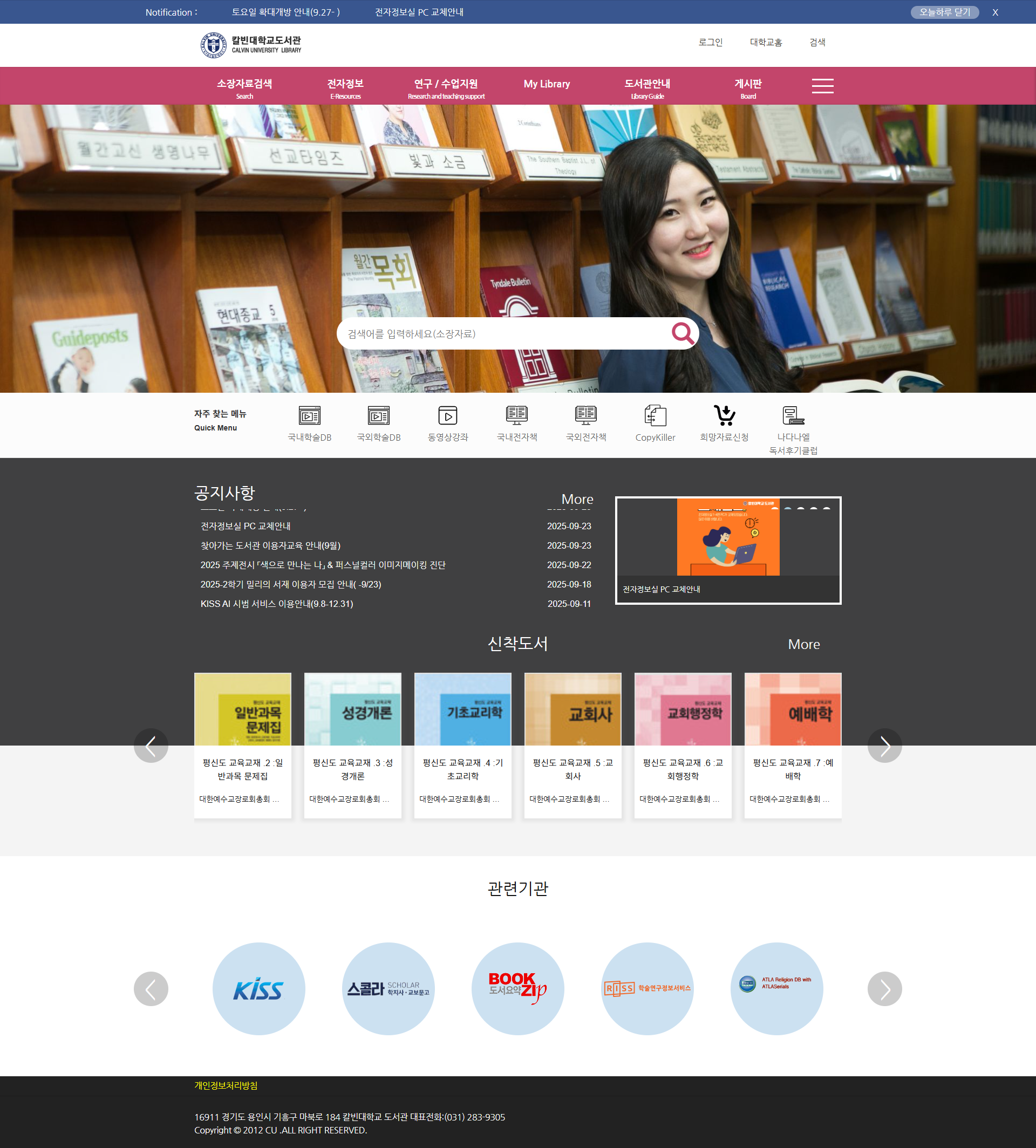Open the 국내전자책 e-book icon
1036x1148 pixels.
point(517,416)
